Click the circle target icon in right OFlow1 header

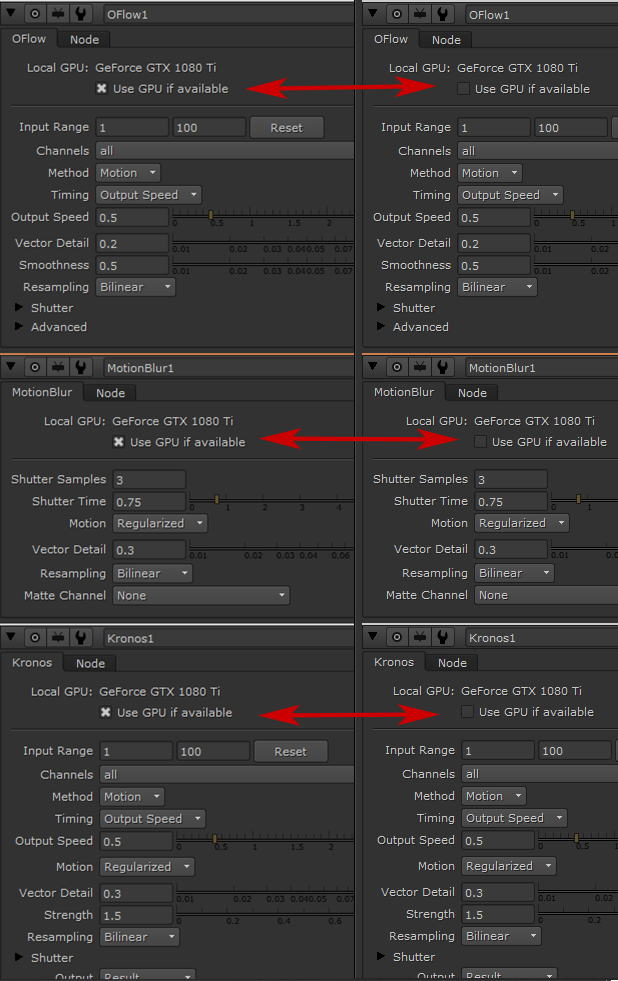click(x=398, y=14)
